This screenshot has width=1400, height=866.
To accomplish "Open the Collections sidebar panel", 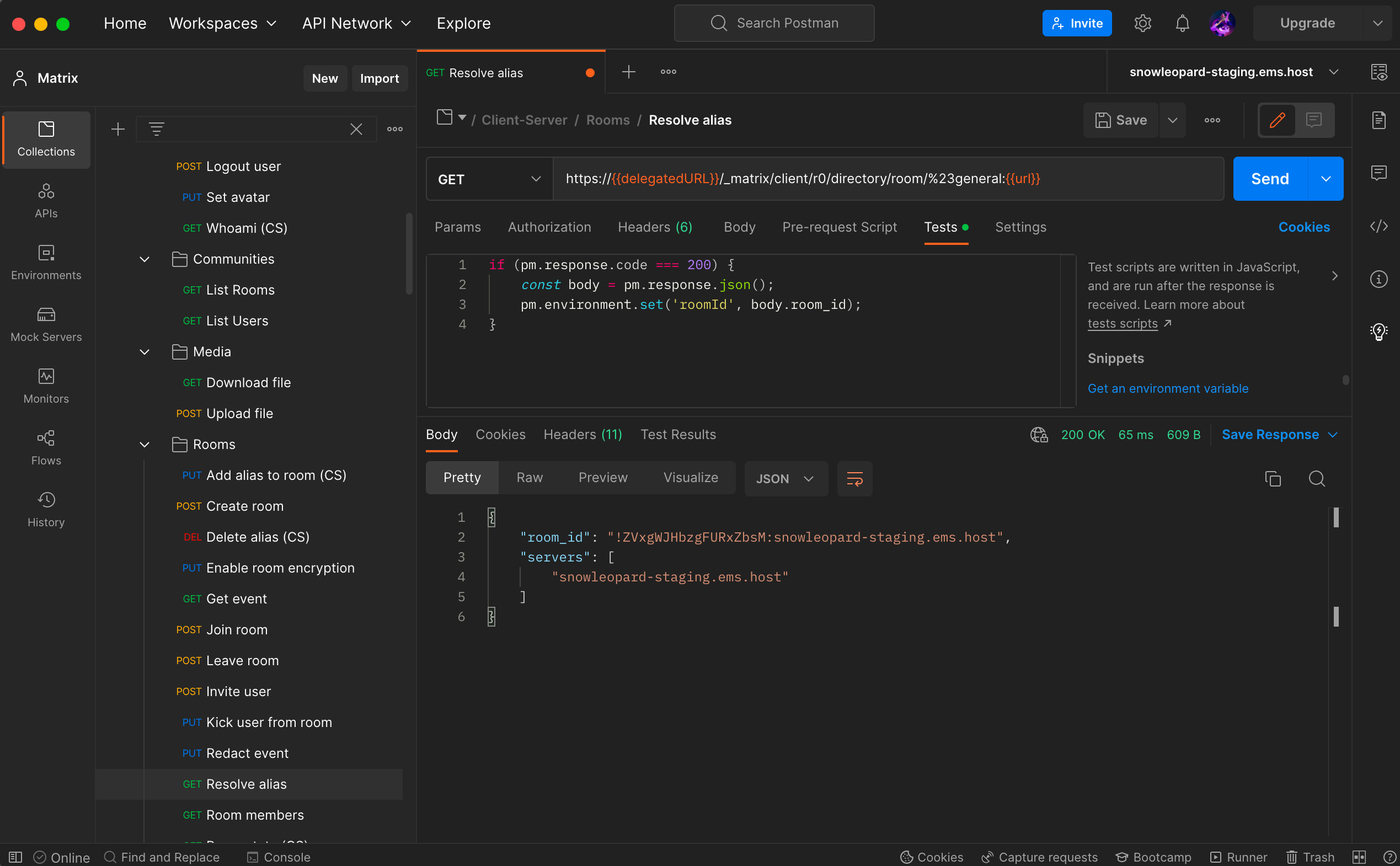I will click(46, 139).
